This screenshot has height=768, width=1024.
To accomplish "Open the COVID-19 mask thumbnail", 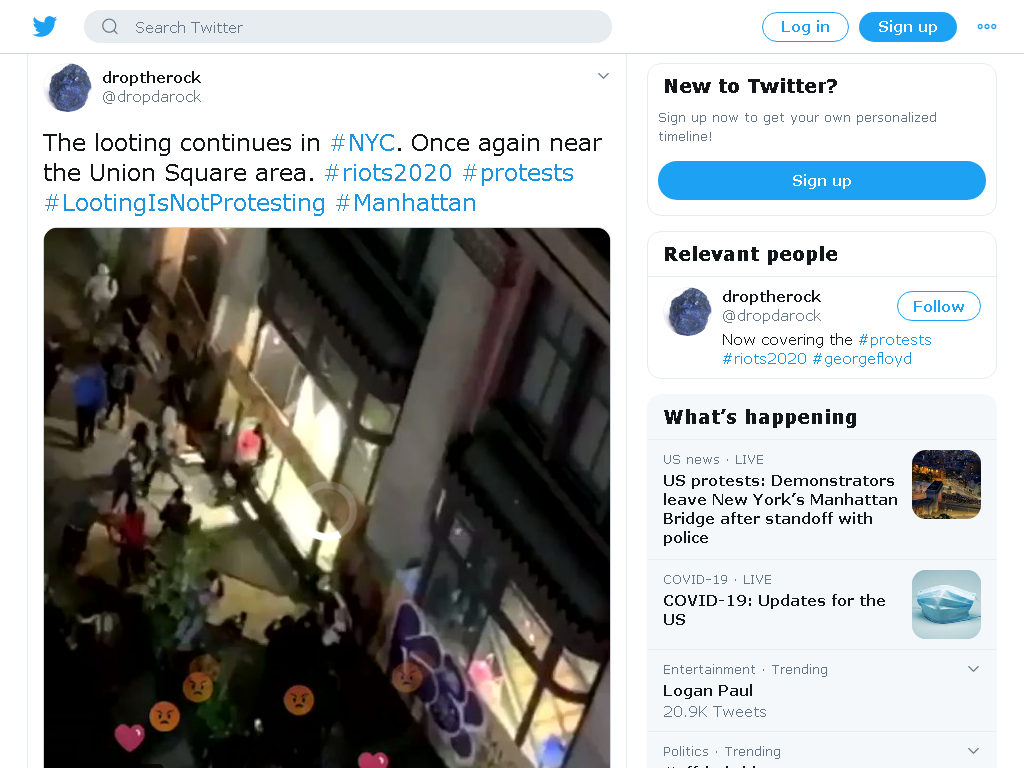I will (x=946, y=604).
